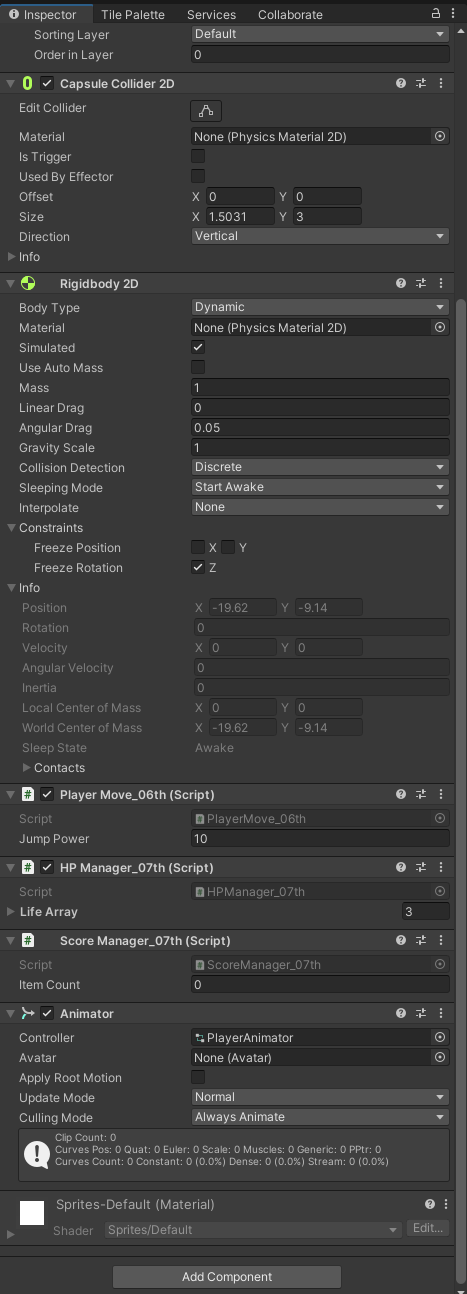This screenshot has width=467, height=1294.
Task: Switch to the Collaborate tab
Action: 290,14
